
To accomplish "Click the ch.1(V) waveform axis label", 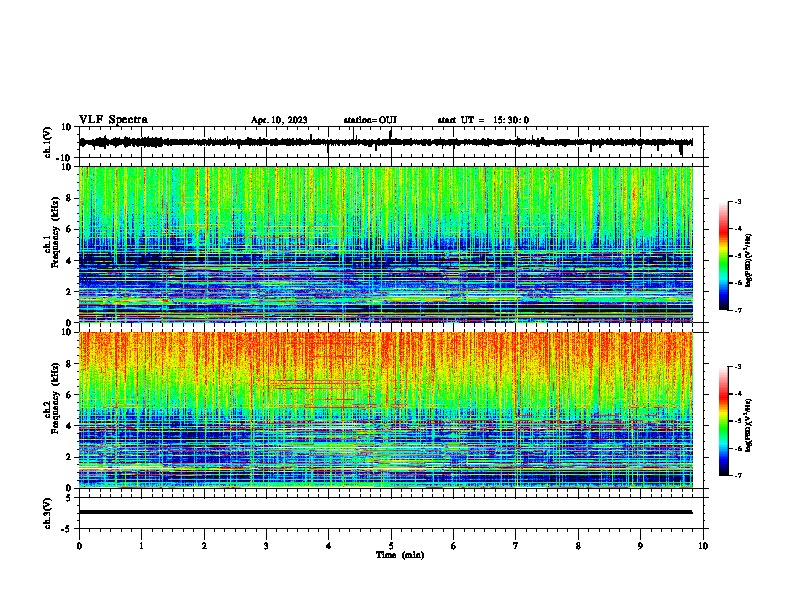I will (48, 142).
